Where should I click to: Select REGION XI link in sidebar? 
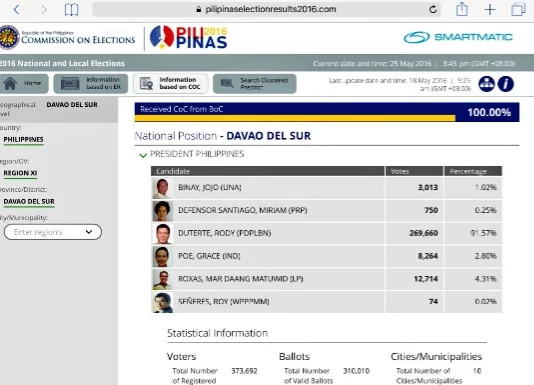coord(20,173)
